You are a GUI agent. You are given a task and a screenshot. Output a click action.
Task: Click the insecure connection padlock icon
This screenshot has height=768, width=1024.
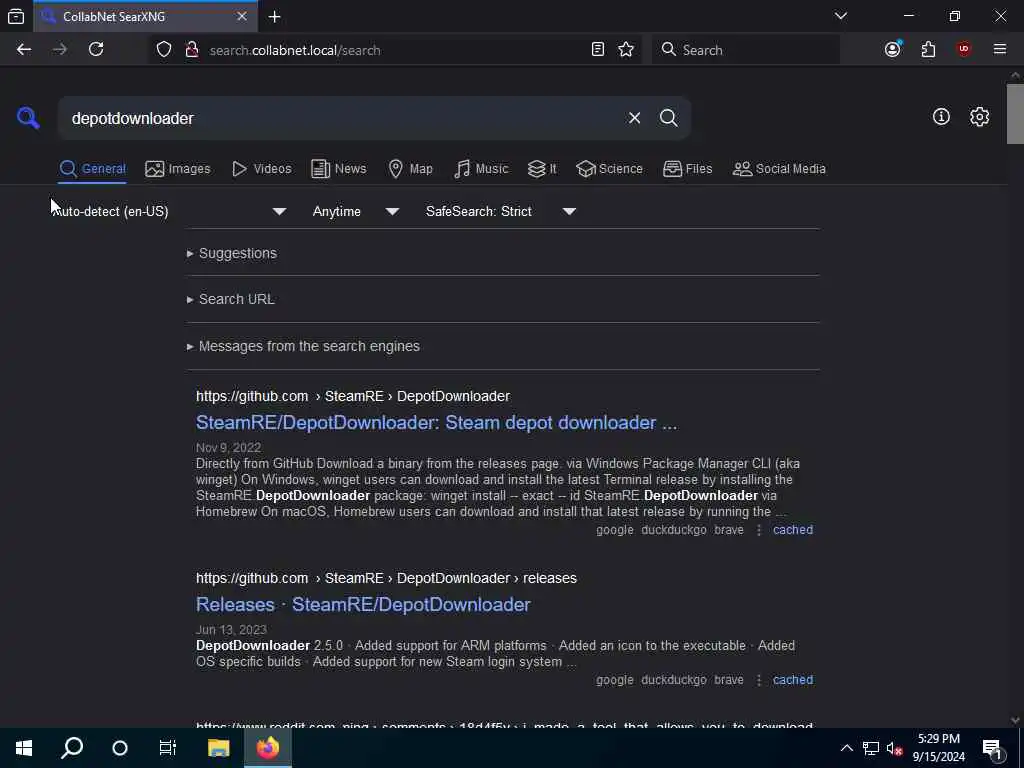click(192, 50)
